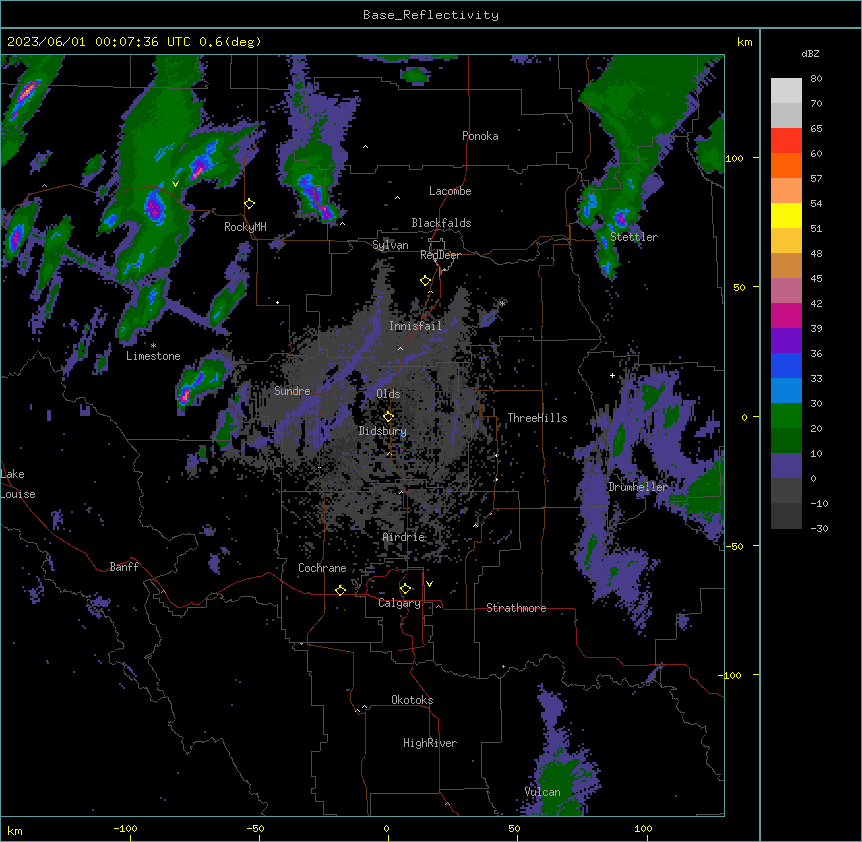The image size is (862, 842).
Task: Select the -50 tick on the horizontal km axis
Action: [255, 828]
